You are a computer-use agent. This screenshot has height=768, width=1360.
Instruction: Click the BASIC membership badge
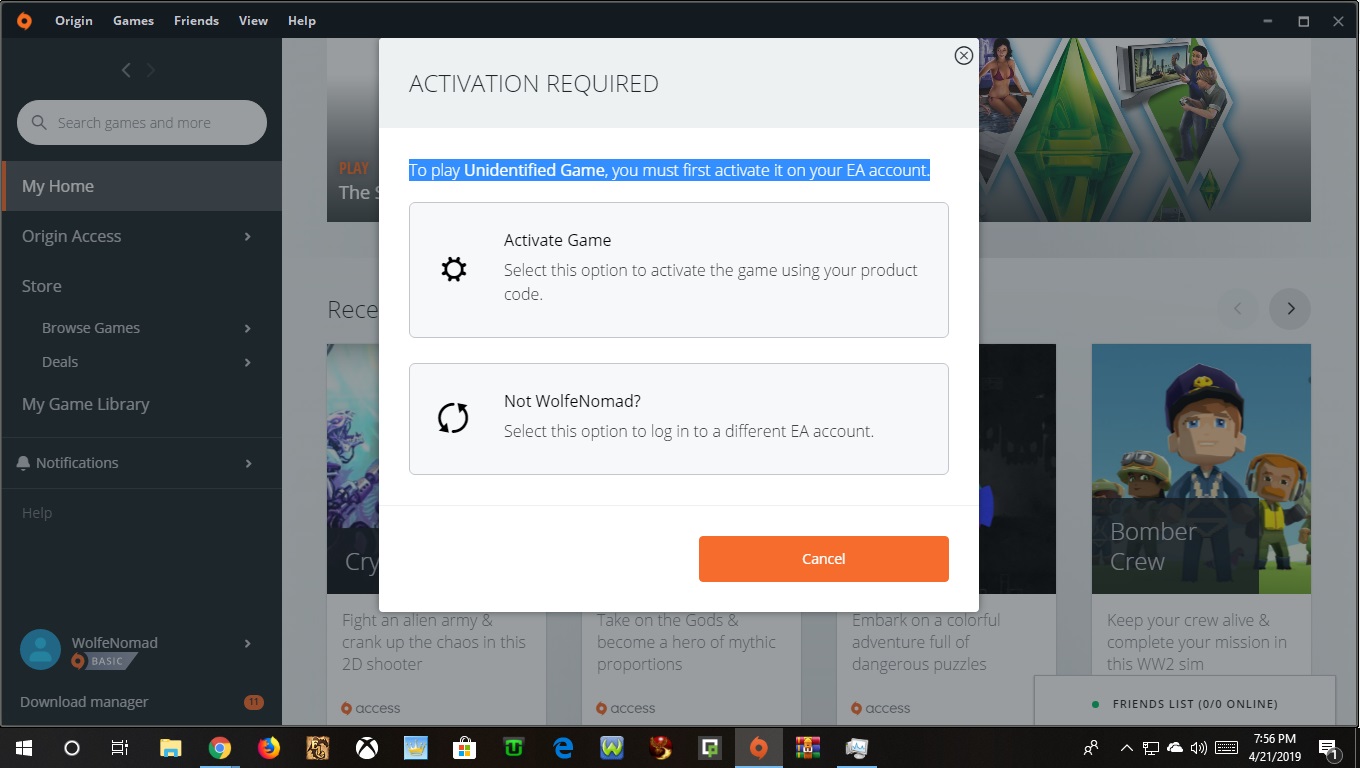pyautogui.click(x=104, y=661)
